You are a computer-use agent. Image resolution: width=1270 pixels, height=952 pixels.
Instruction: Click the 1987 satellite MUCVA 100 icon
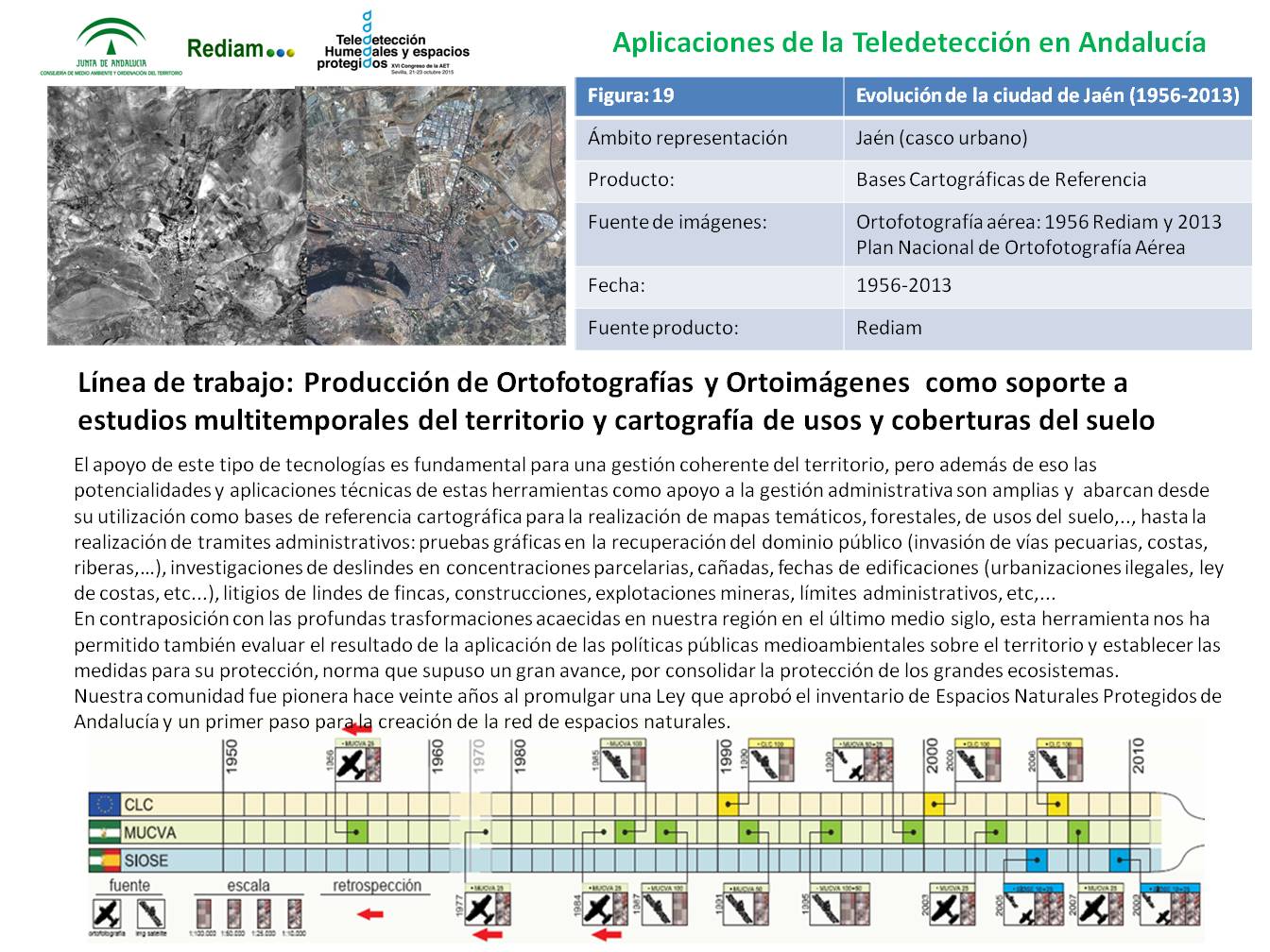pyautogui.click(x=664, y=905)
